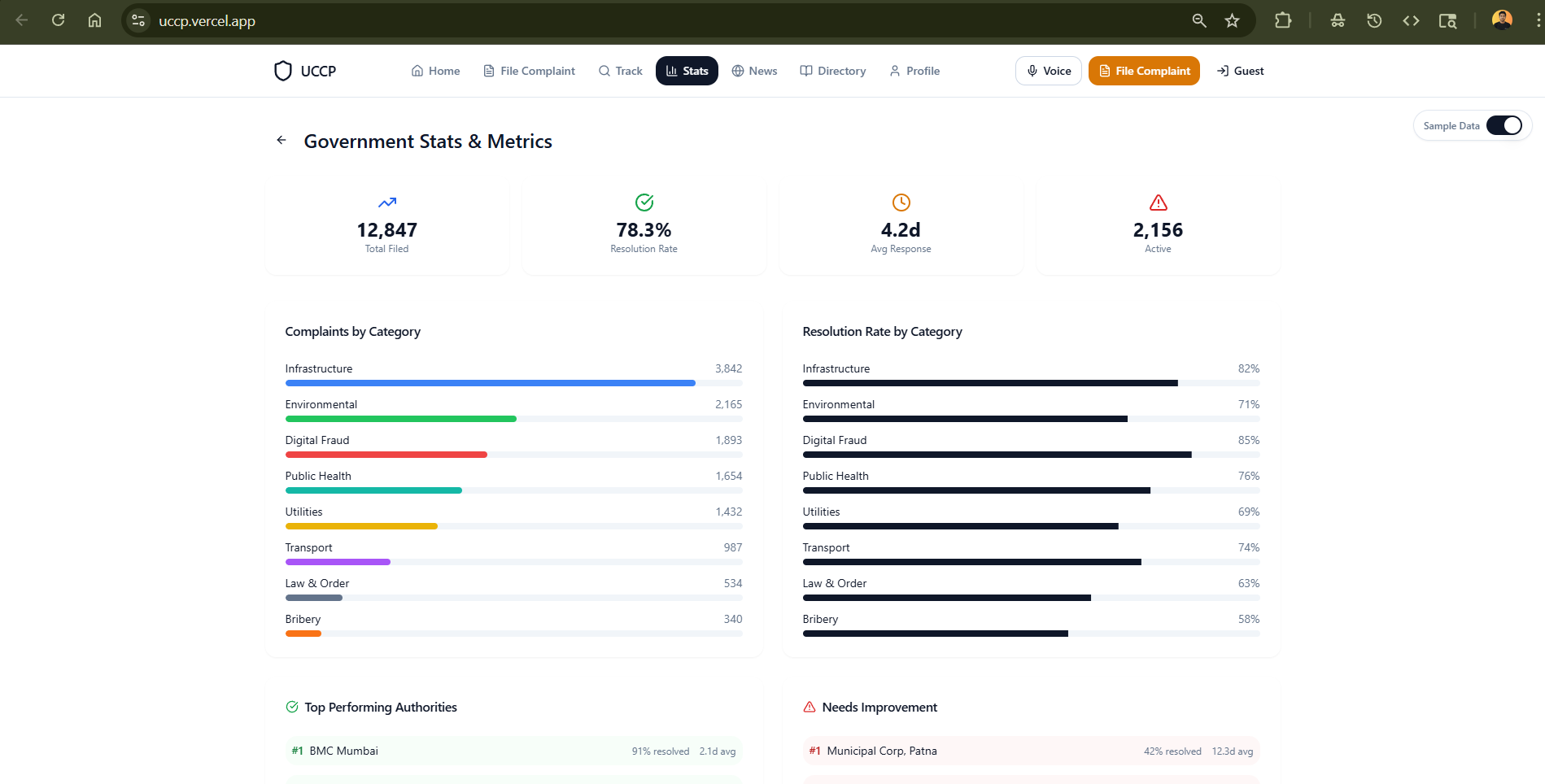Click the Voice button
The height and width of the screenshot is (784, 1545).
[x=1049, y=71]
